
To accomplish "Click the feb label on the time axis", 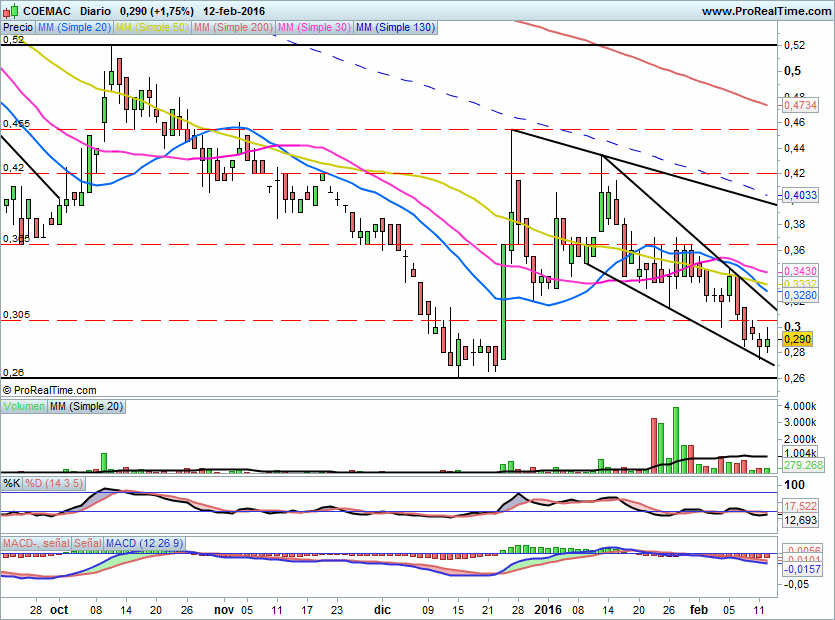I will point(698,610).
